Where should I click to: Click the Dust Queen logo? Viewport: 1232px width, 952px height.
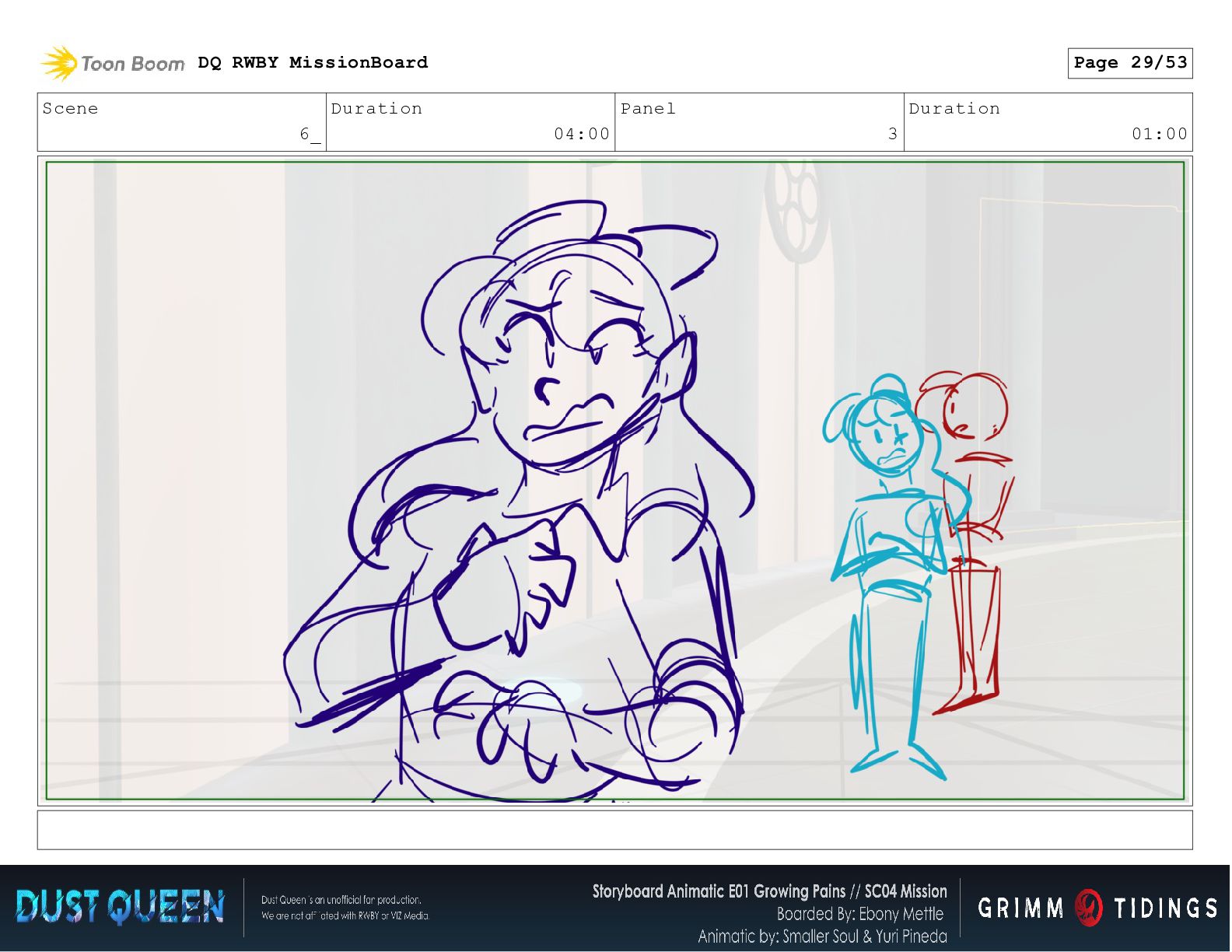tap(121, 907)
